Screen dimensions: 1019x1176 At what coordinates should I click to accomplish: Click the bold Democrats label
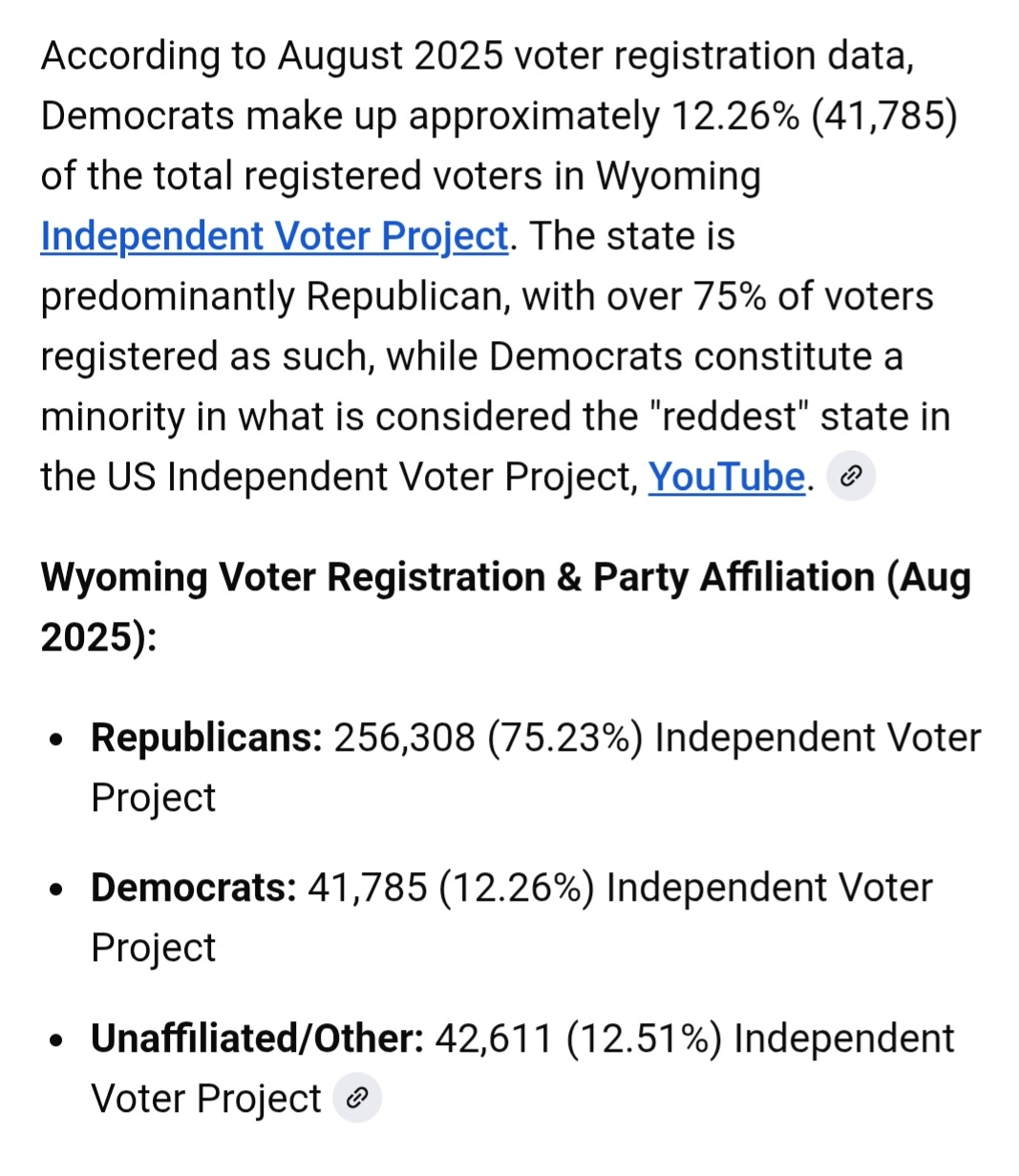click(x=194, y=887)
